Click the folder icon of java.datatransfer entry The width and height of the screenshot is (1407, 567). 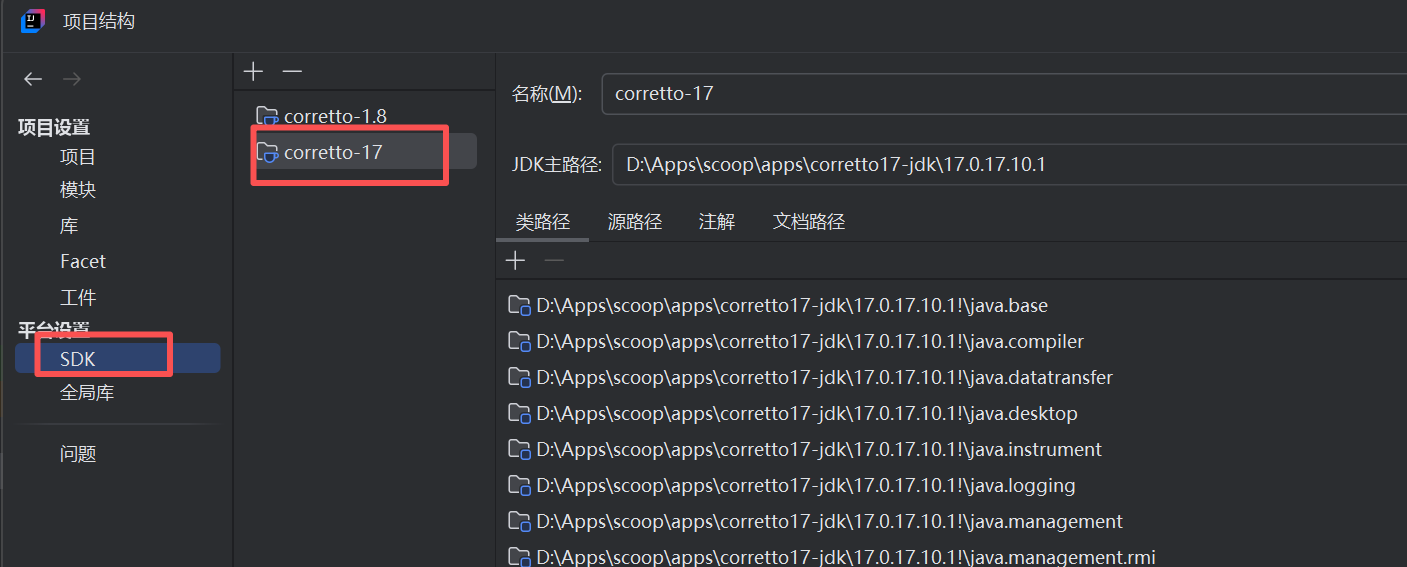(x=519, y=377)
